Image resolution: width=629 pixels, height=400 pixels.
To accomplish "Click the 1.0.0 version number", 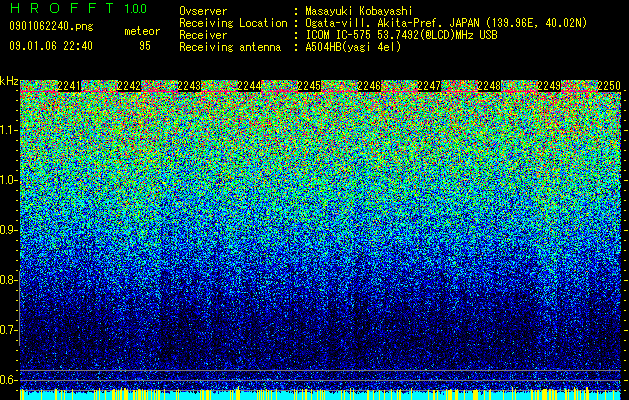I will click(136, 9).
